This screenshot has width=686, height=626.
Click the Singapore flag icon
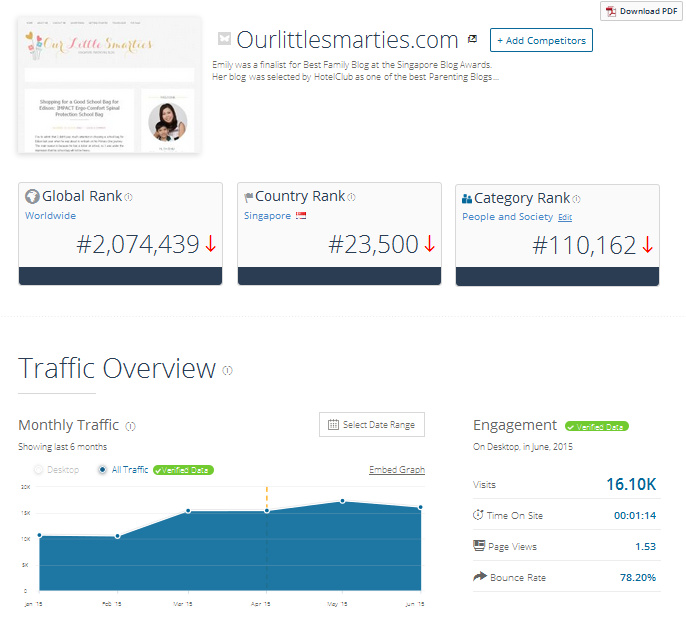tap(301, 215)
